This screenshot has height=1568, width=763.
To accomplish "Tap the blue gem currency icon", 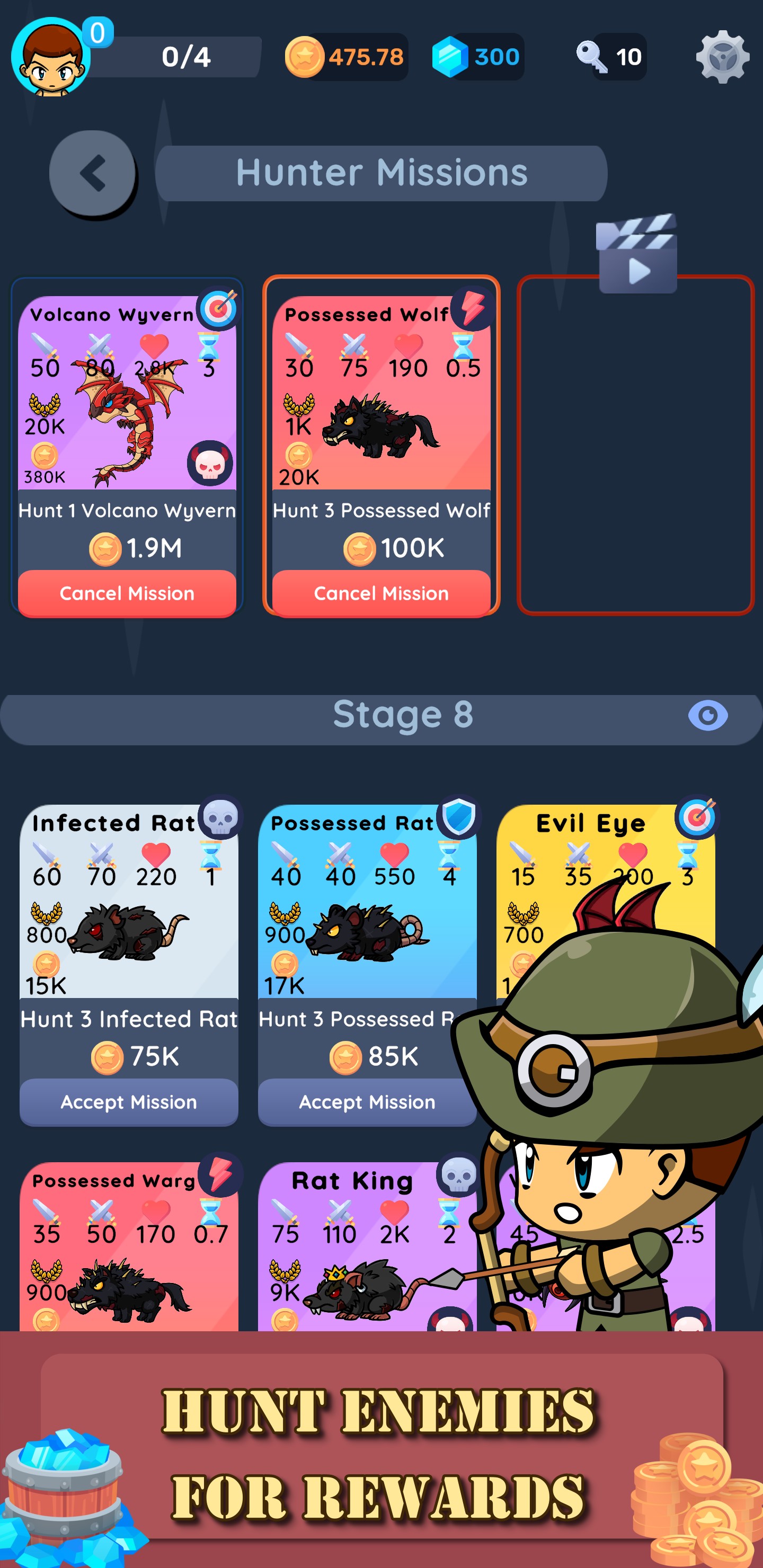I will tap(450, 57).
